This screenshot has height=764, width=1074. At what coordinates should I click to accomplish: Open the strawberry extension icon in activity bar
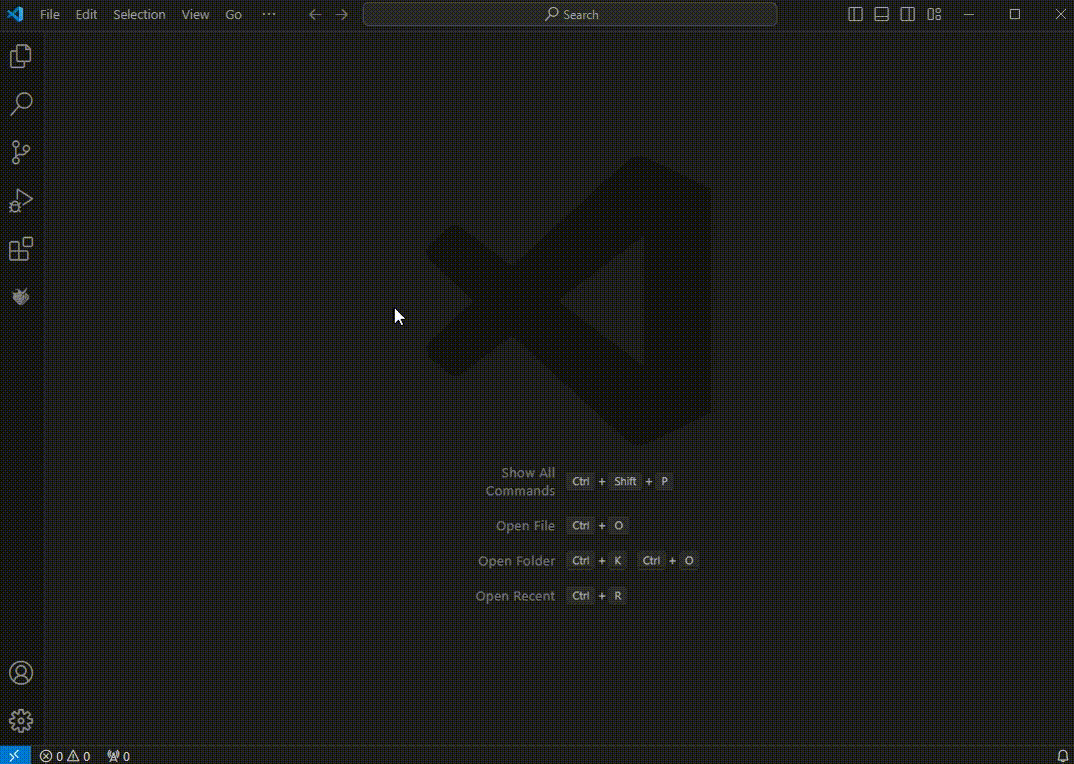(x=21, y=296)
